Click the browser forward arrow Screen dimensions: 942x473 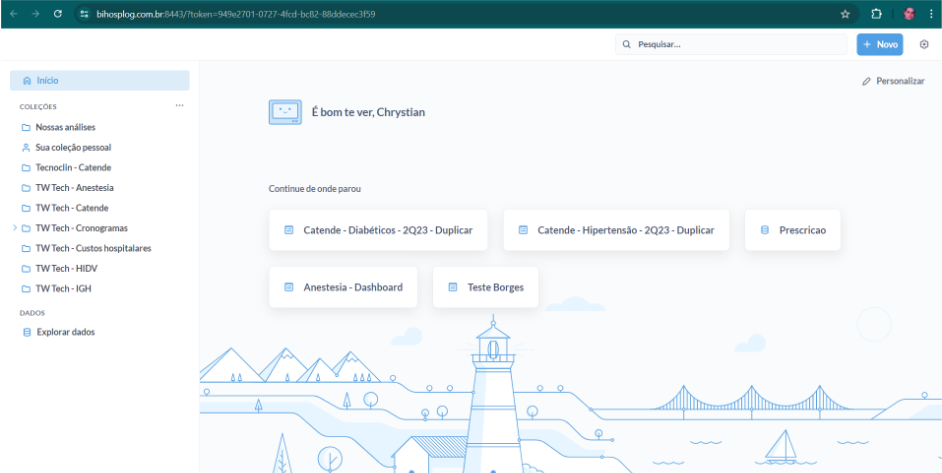[35, 14]
